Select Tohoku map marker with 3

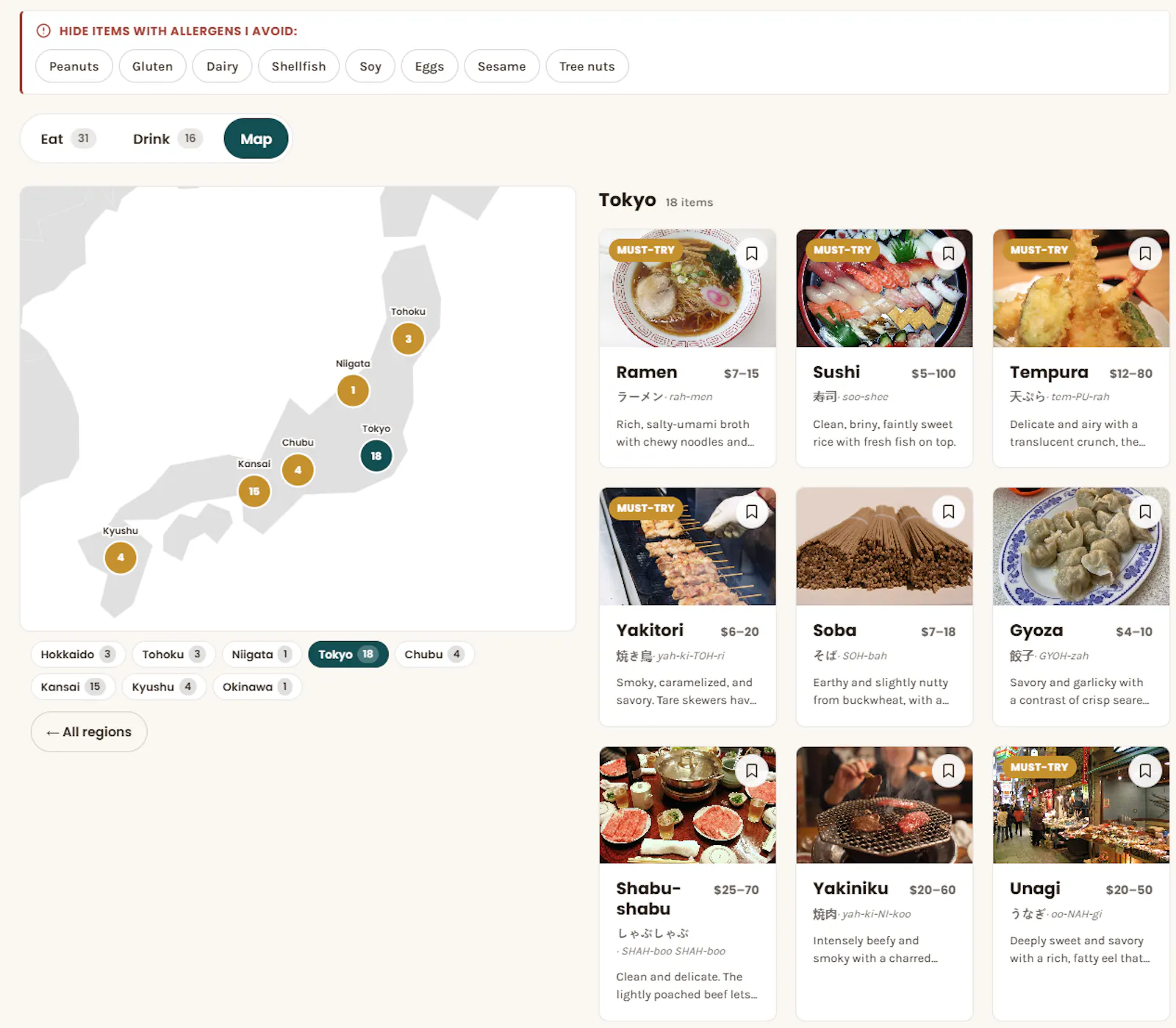(x=408, y=339)
